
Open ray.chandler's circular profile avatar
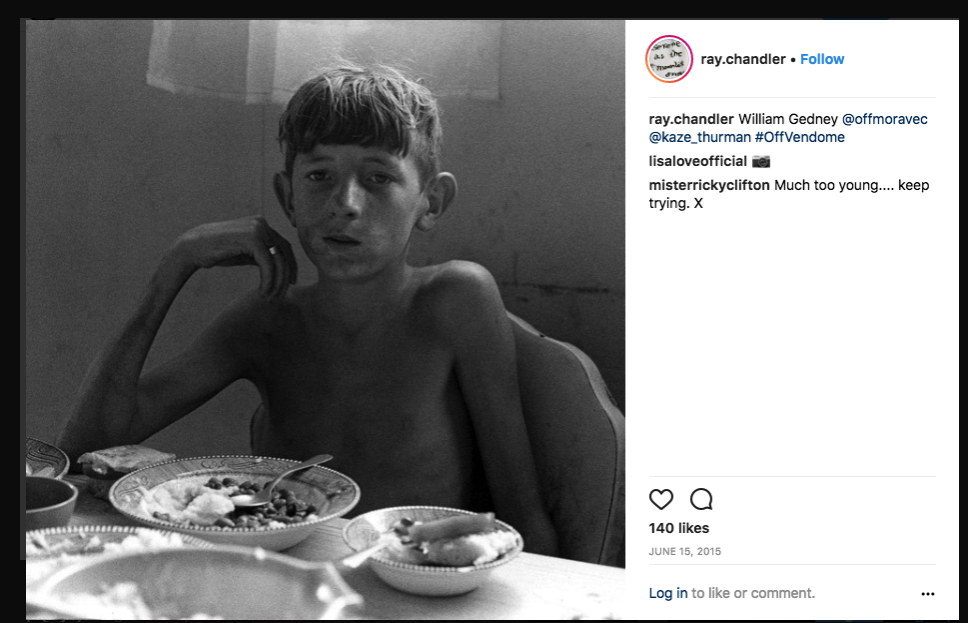pos(669,59)
